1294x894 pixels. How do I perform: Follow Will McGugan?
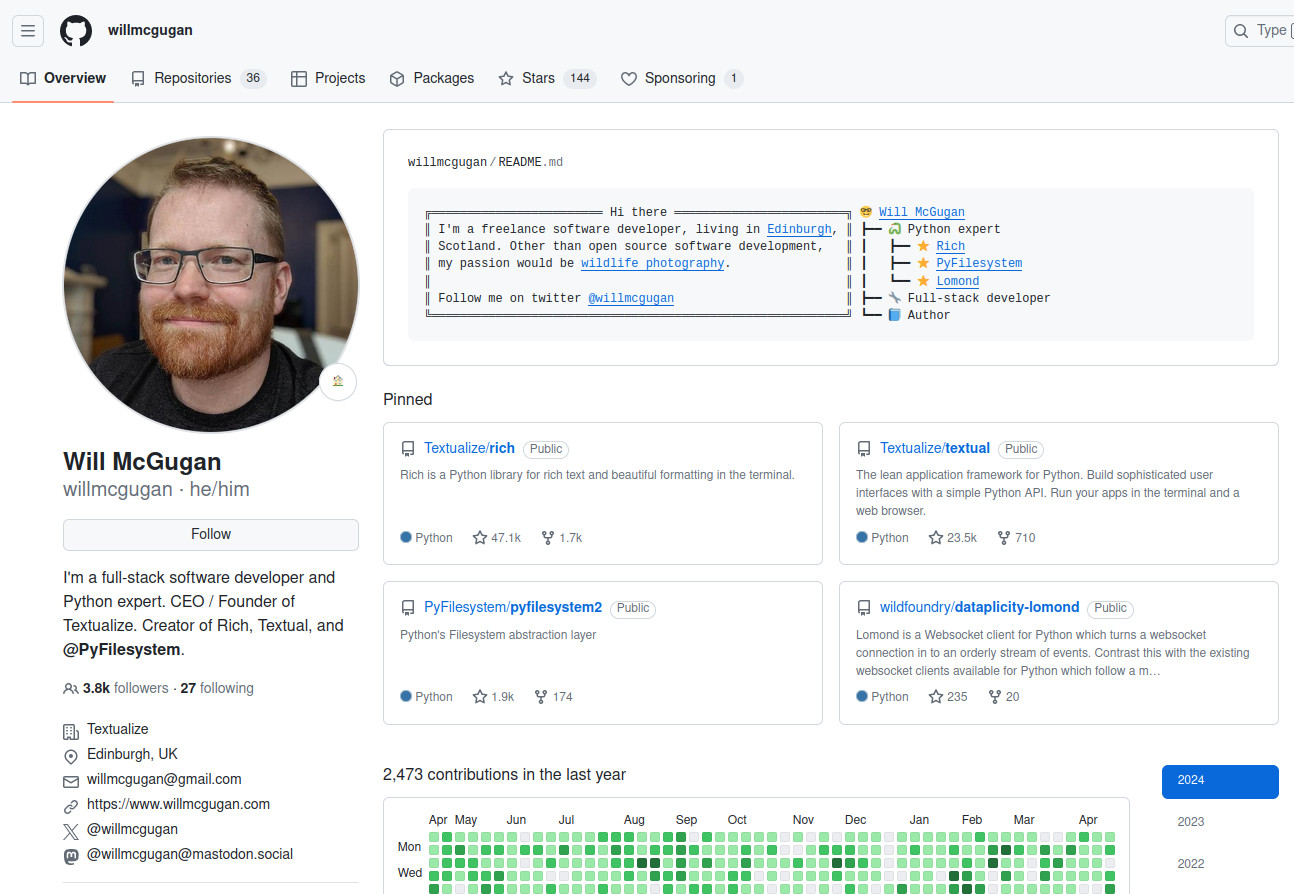[x=211, y=535]
